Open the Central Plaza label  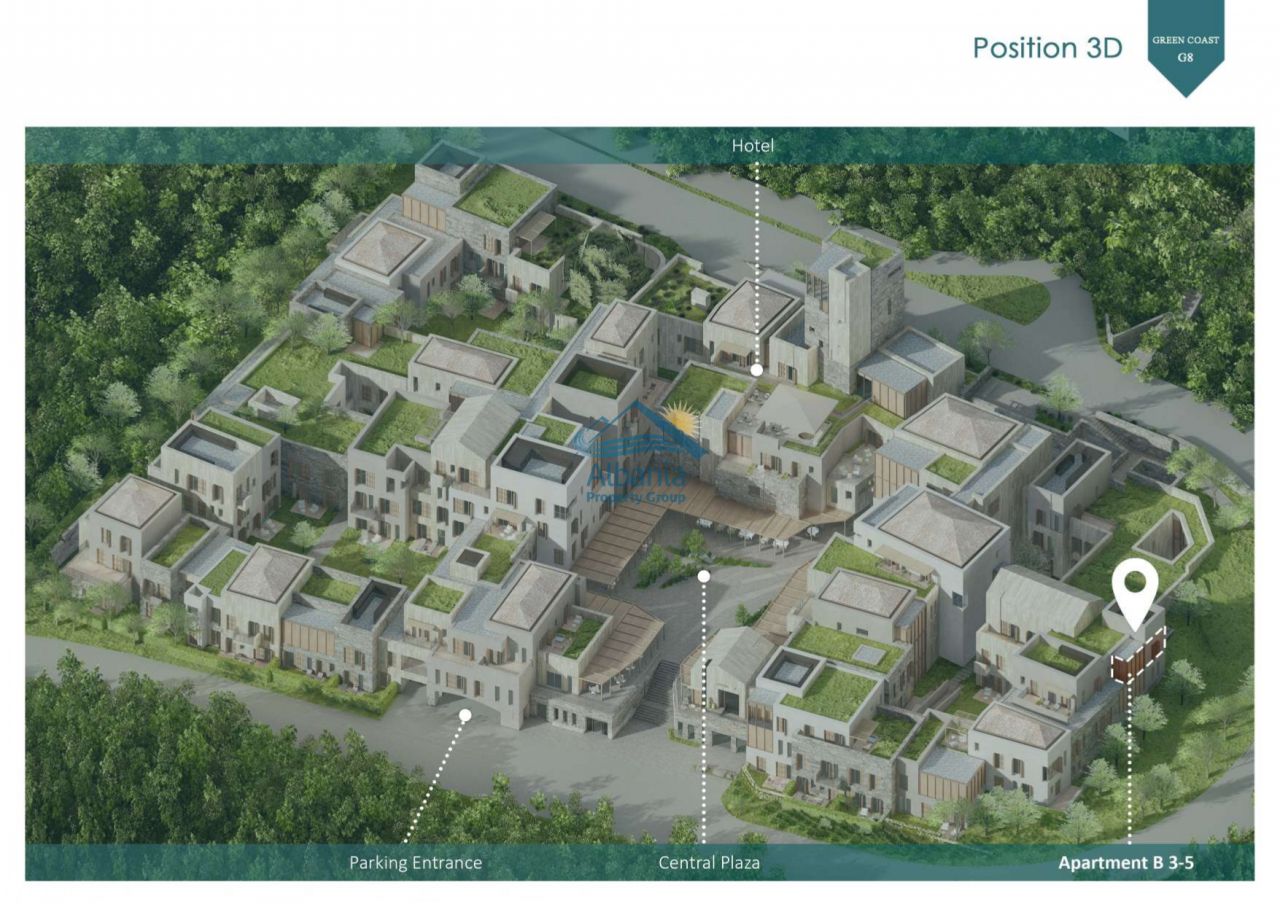[x=709, y=862]
